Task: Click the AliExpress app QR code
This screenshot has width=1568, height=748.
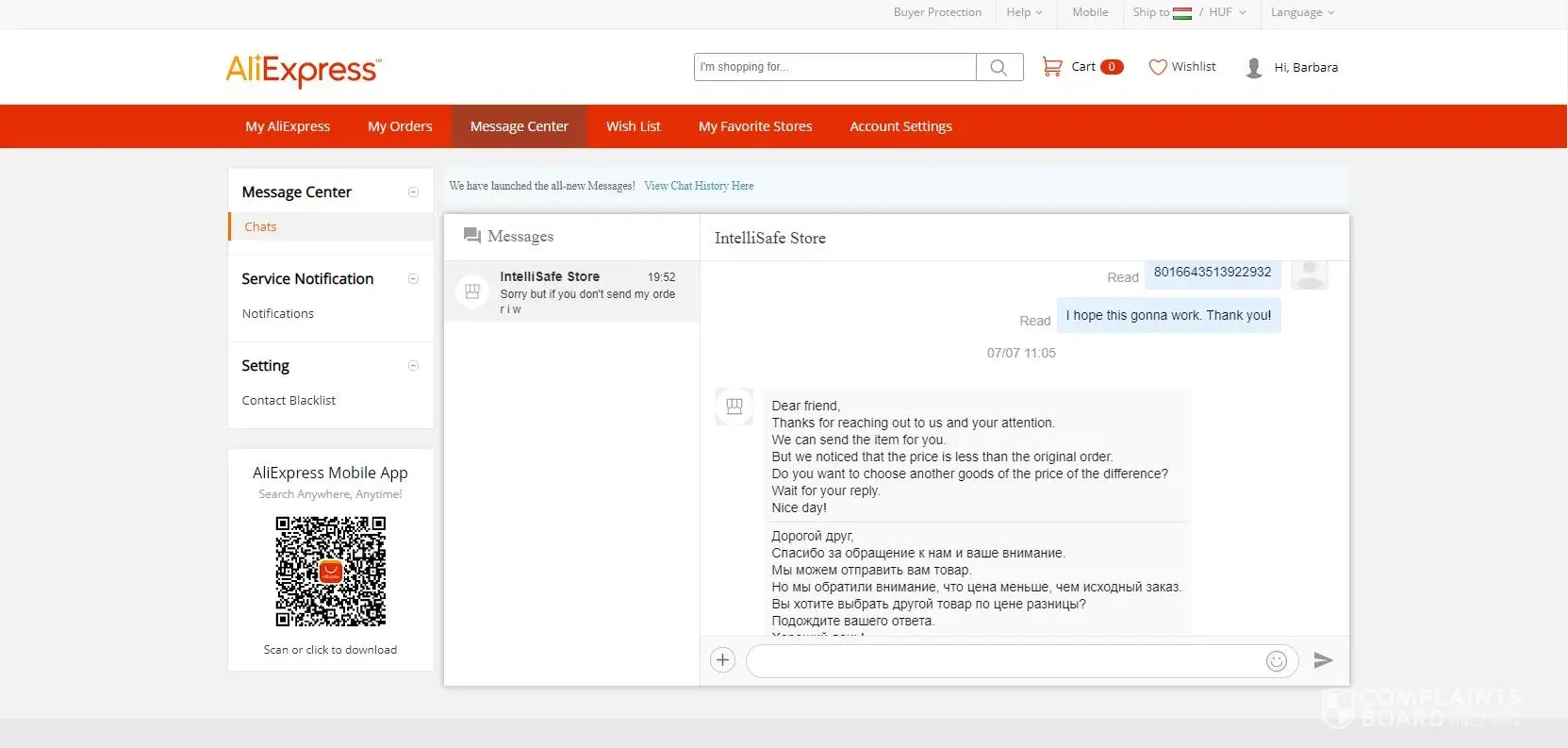Action: pyautogui.click(x=330, y=571)
